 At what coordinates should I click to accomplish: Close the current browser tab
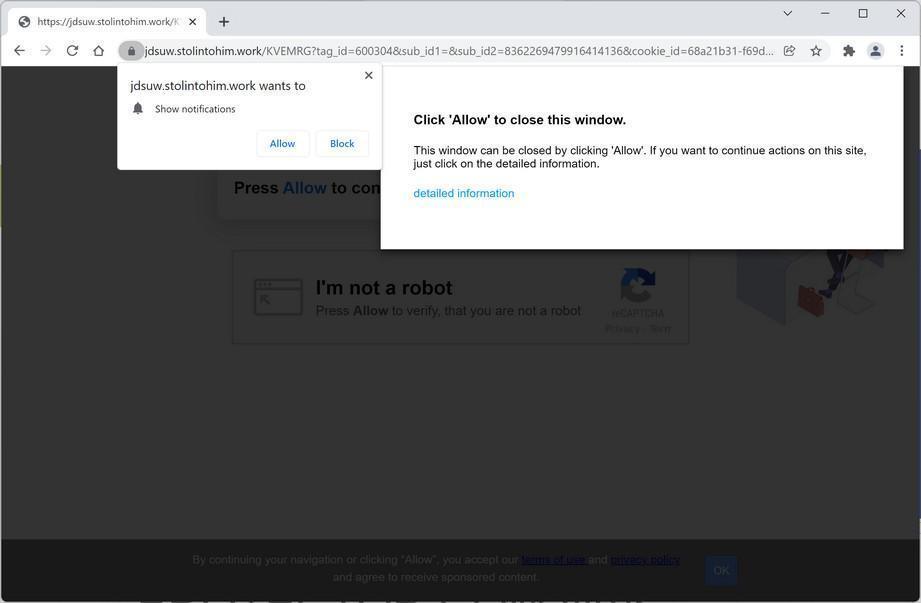point(193,22)
